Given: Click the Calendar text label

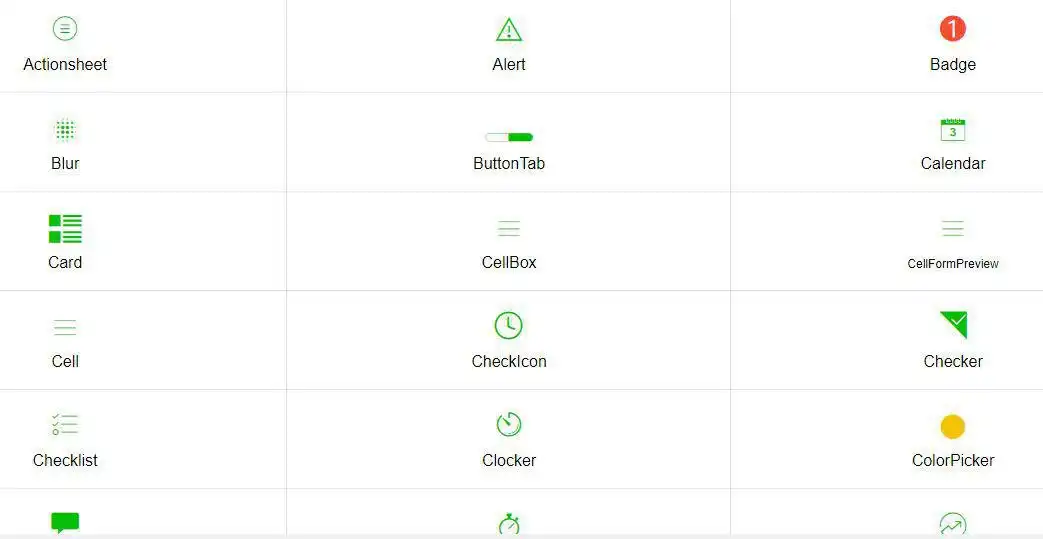Looking at the screenshot, I should pos(953,163).
